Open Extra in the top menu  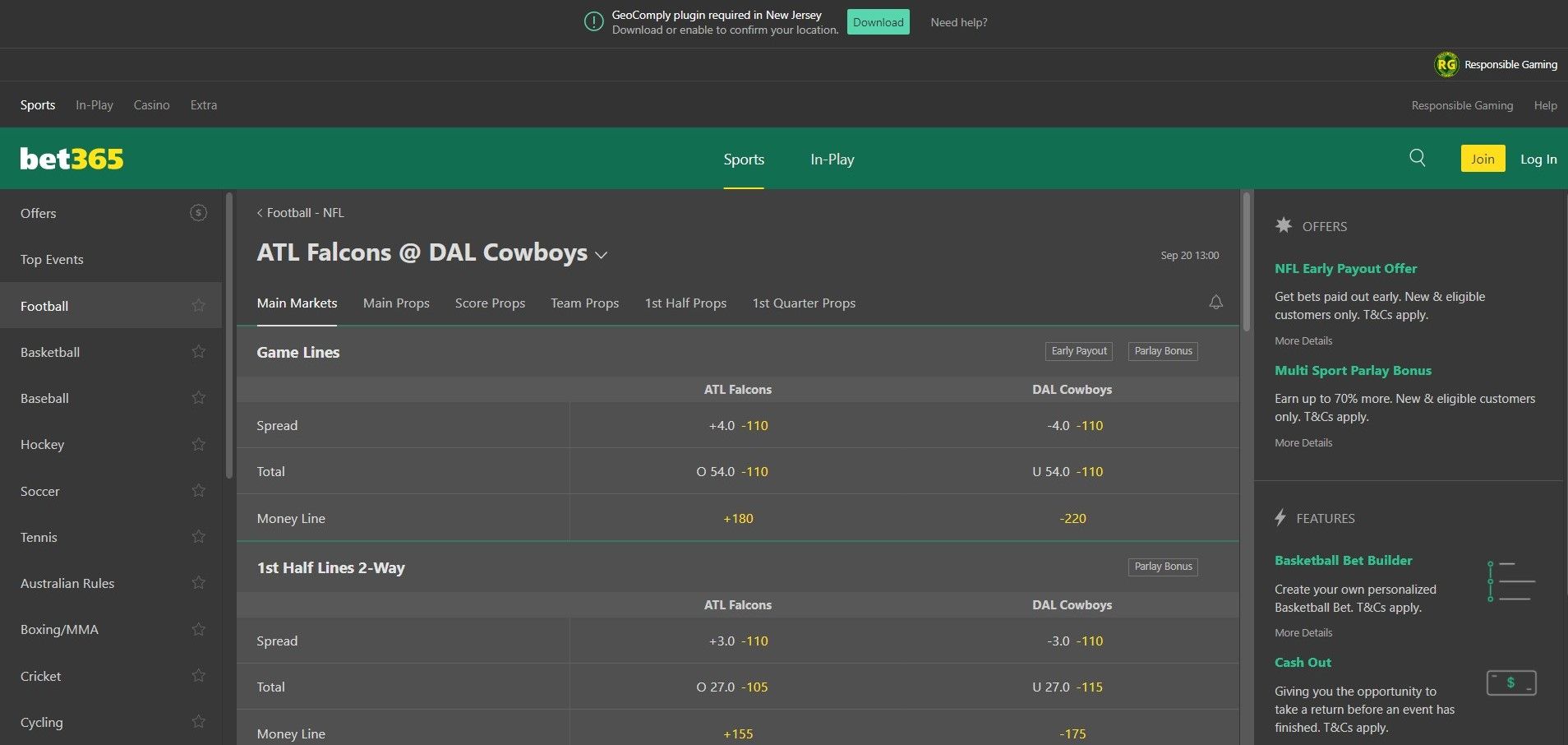click(204, 105)
